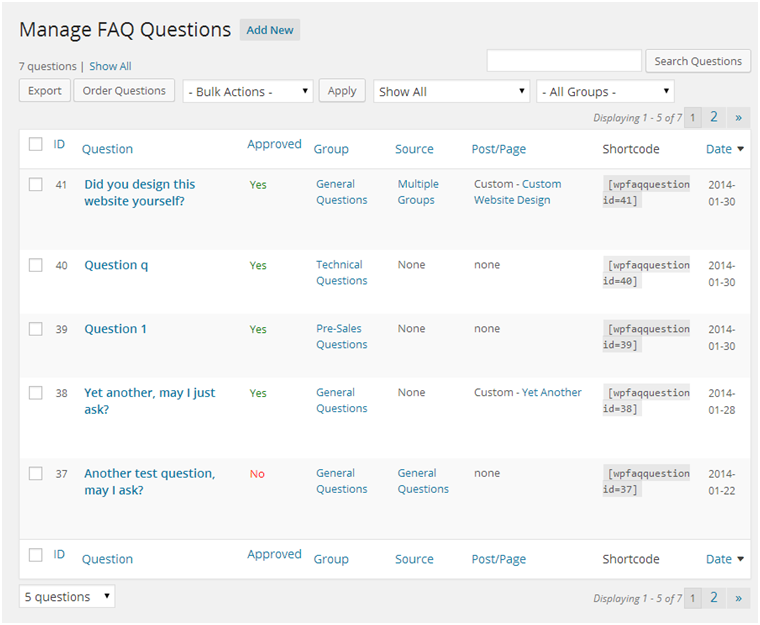Open the Bulk Actions dropdown
760x625 pixels.
click(x=248, y=92)
